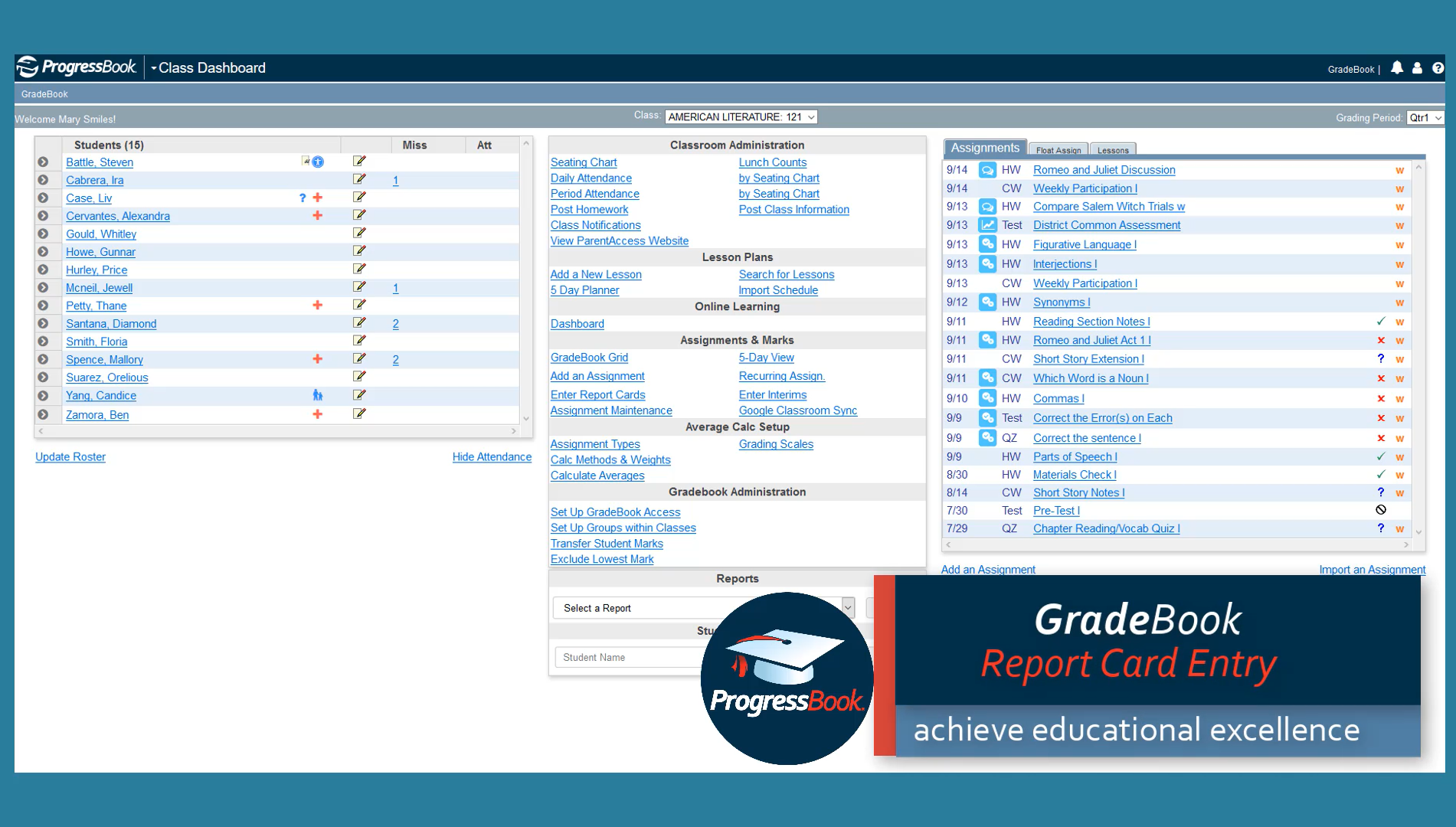This screenshot has width=1456, height=827.
Task: Click missing count 2 for Santana, Diamond
Action: [x=396, y=324]
